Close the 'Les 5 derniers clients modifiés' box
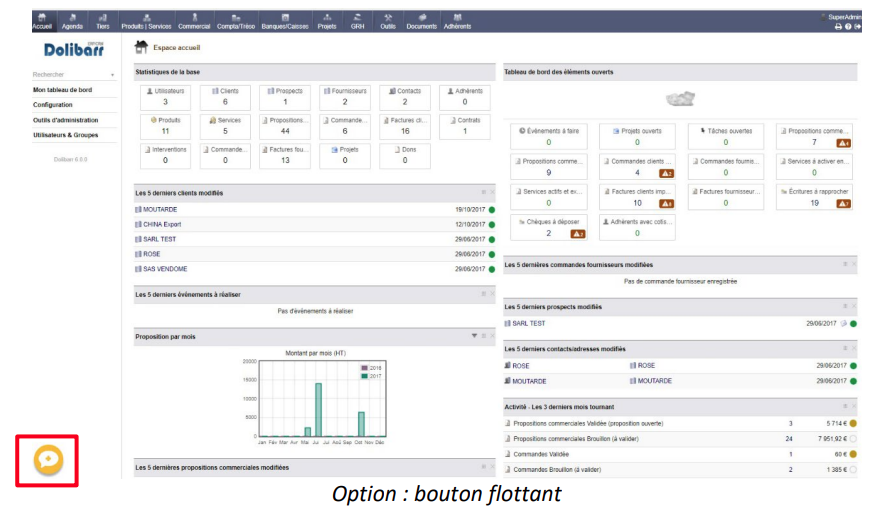 [492, 192]
